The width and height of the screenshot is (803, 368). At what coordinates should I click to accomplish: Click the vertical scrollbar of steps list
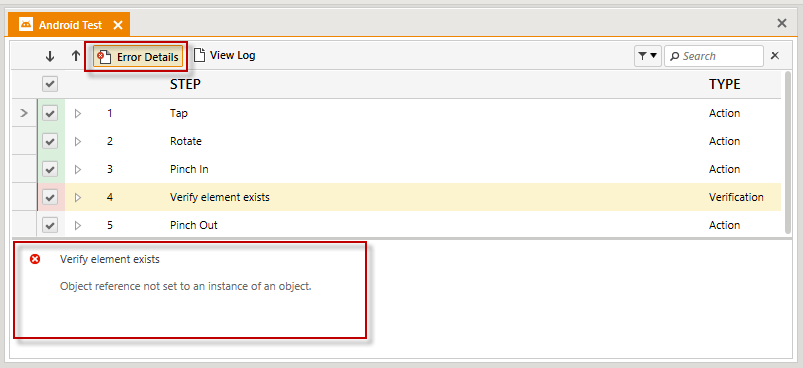(x=789, y=153)
